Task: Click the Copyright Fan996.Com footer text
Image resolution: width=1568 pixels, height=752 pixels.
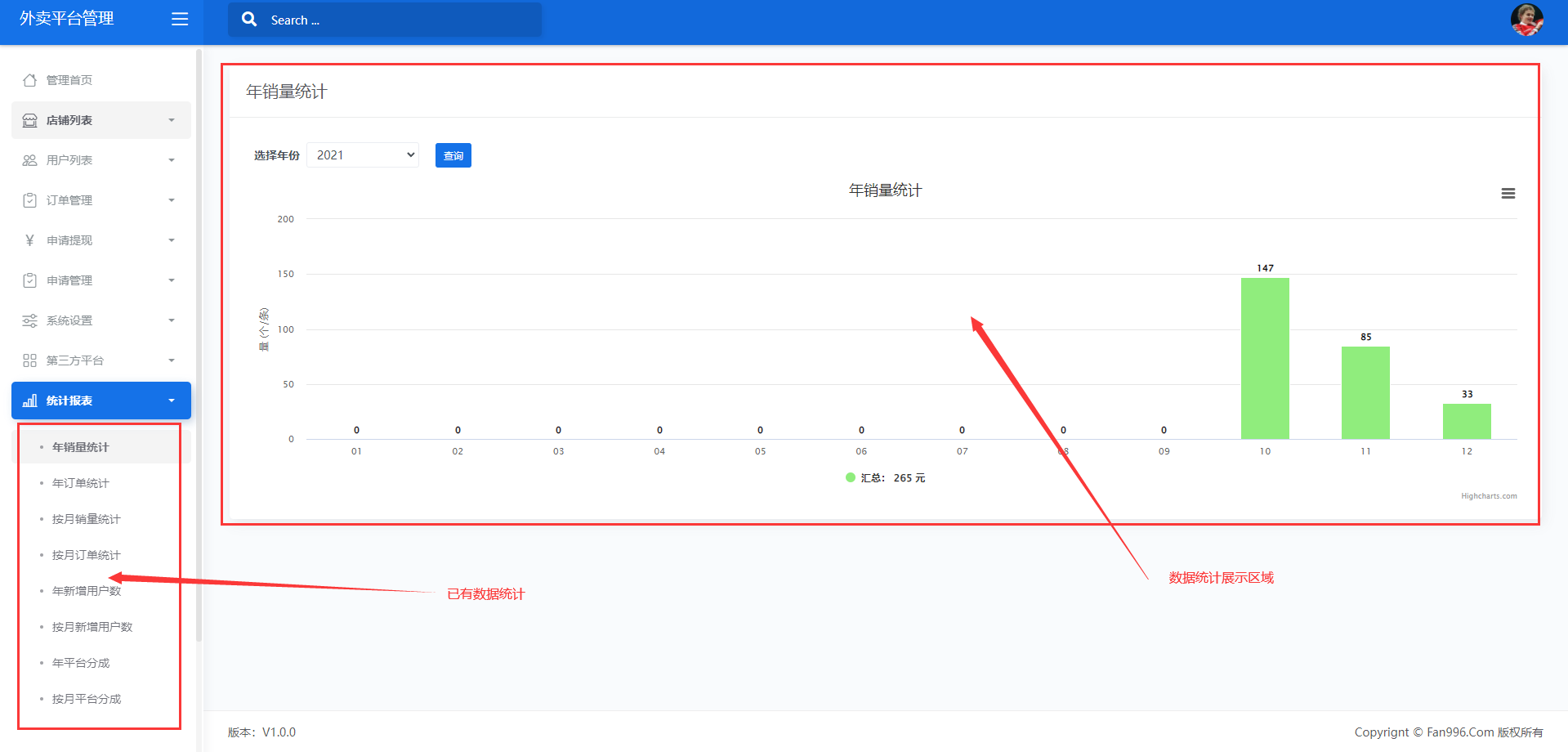Action: [x=1449, y=732]
